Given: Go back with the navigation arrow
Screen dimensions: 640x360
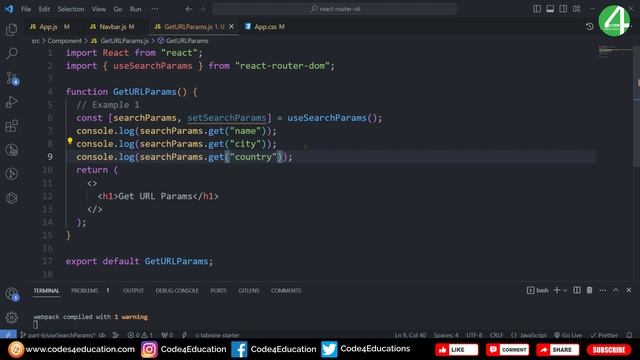Looking at the screenshot, I should 189,9.
